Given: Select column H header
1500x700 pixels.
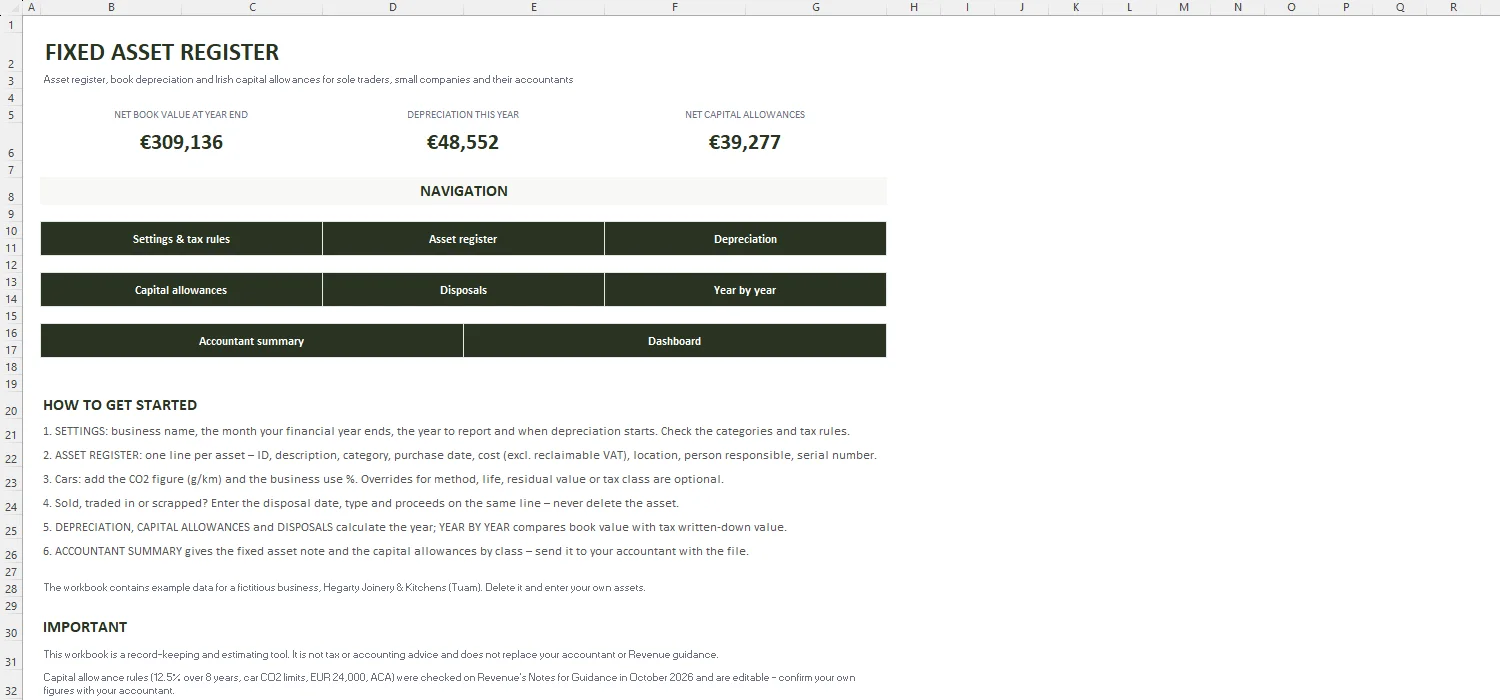Looking at the screenshot, I should (x=914, y=7).
